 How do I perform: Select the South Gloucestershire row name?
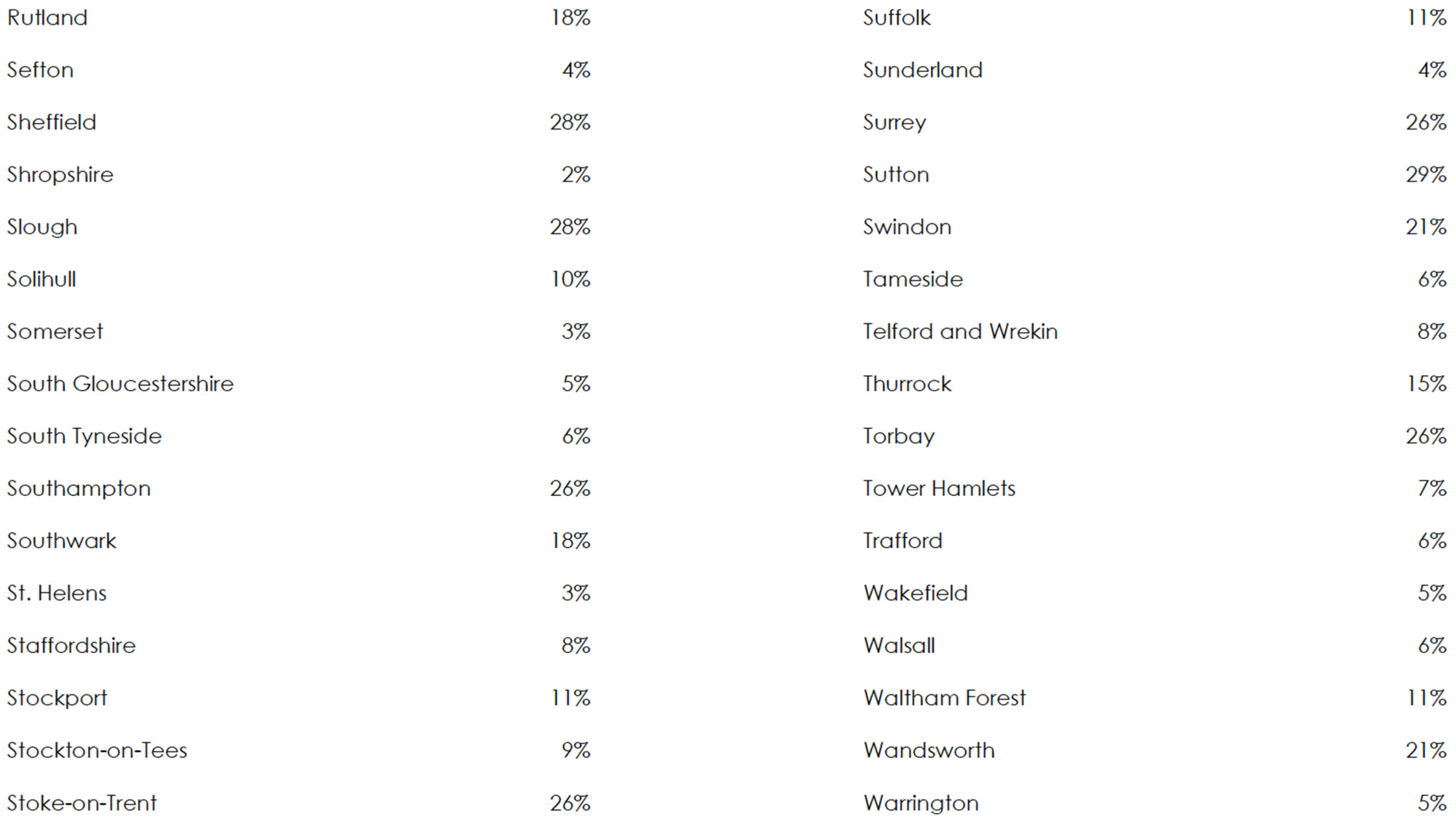tap(120, 384)
